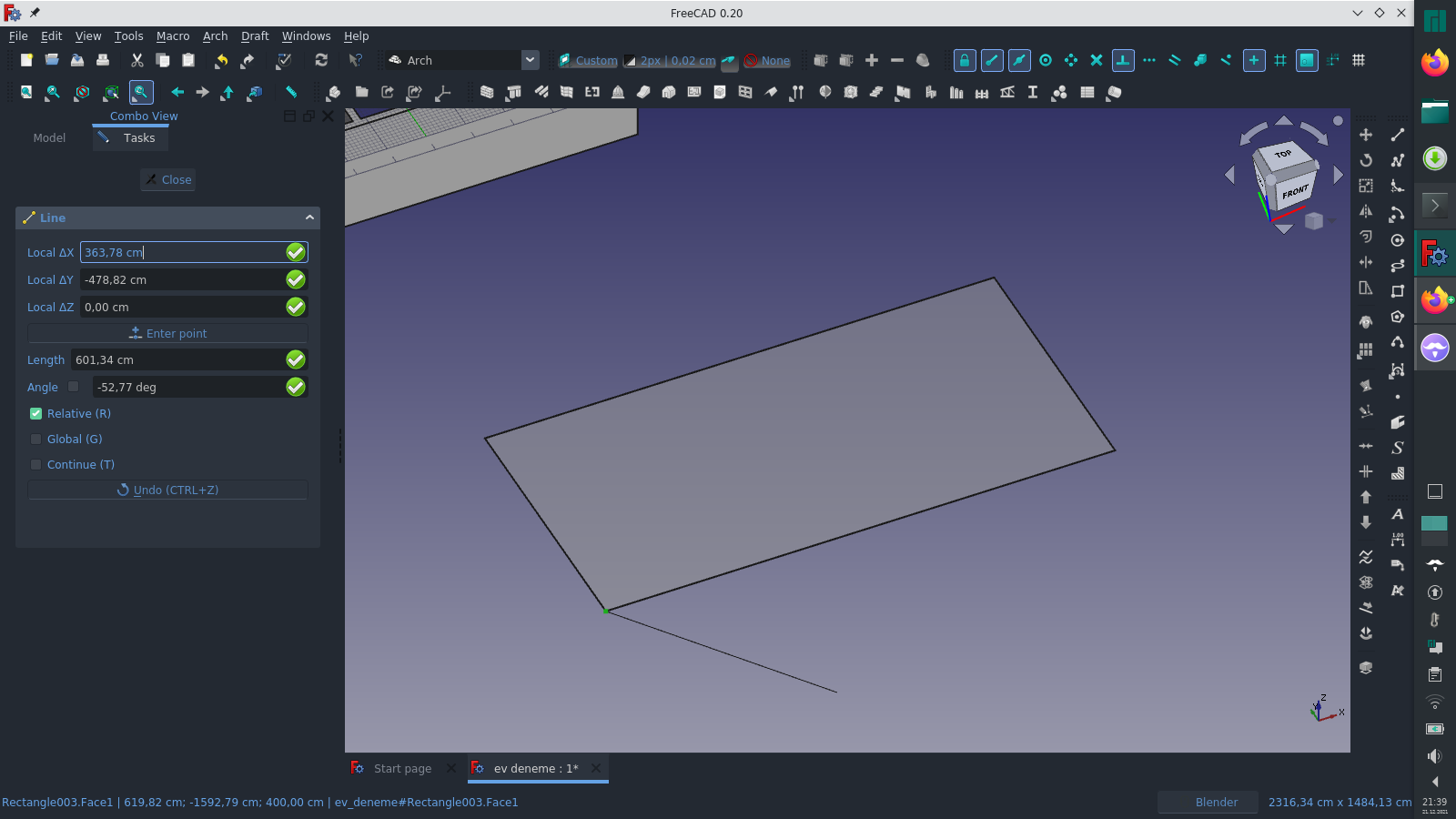Open the Arch workbench selector
Image resolution: width=1456 pixels, height=819 pixels.
[x=530, y=60]
